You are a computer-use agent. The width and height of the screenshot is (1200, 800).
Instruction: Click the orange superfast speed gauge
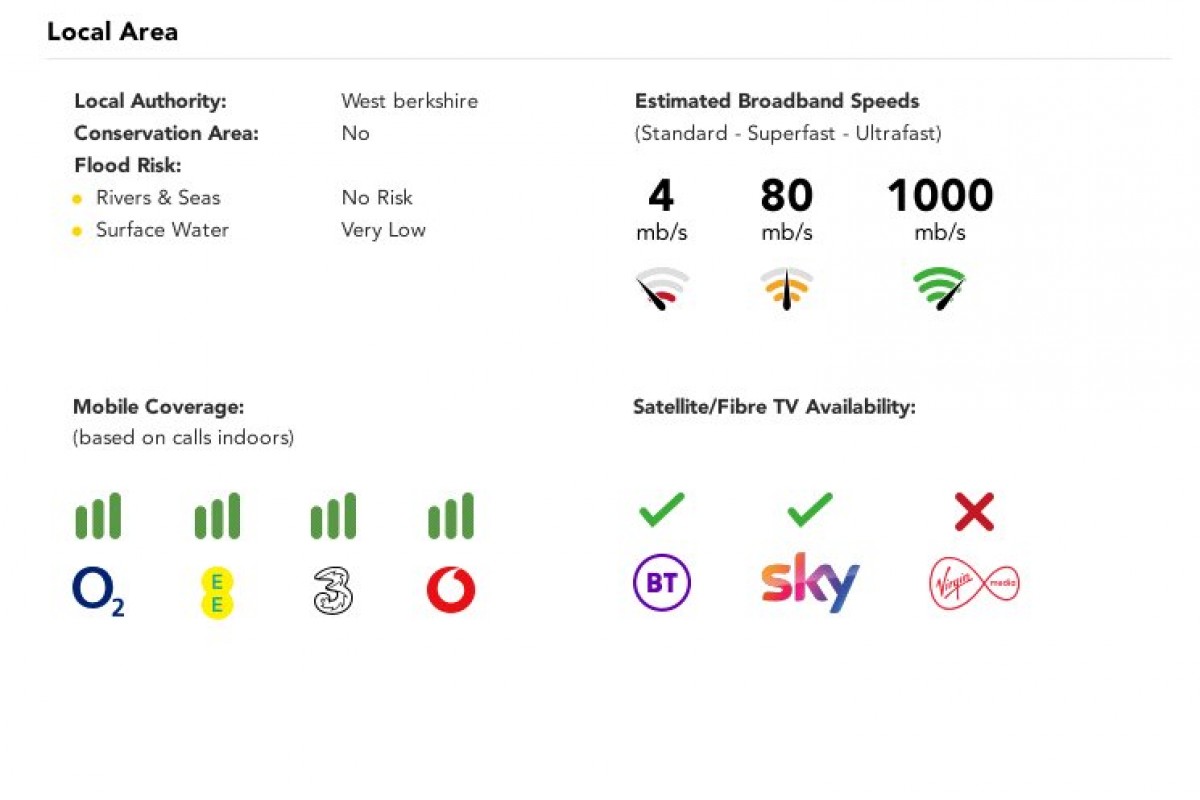point(786,289)
